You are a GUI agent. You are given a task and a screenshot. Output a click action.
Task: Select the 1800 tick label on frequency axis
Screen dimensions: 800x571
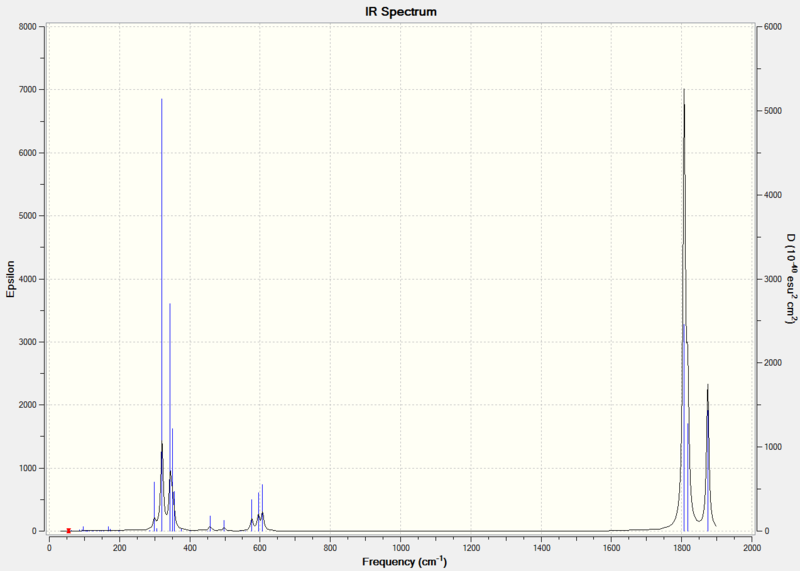[682, 548]
